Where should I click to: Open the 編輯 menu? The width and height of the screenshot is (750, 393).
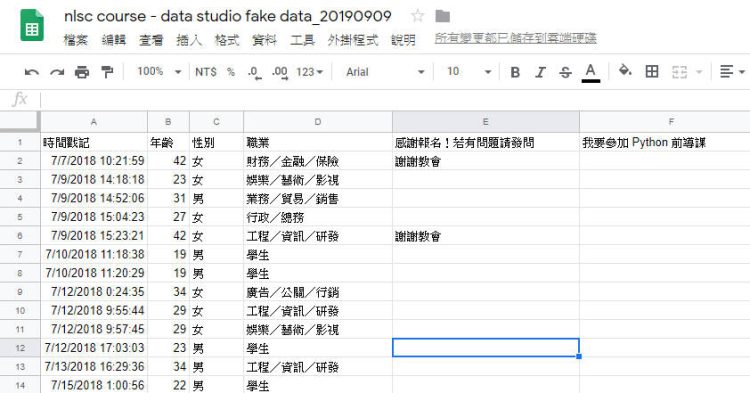click(x=114, y=40)
